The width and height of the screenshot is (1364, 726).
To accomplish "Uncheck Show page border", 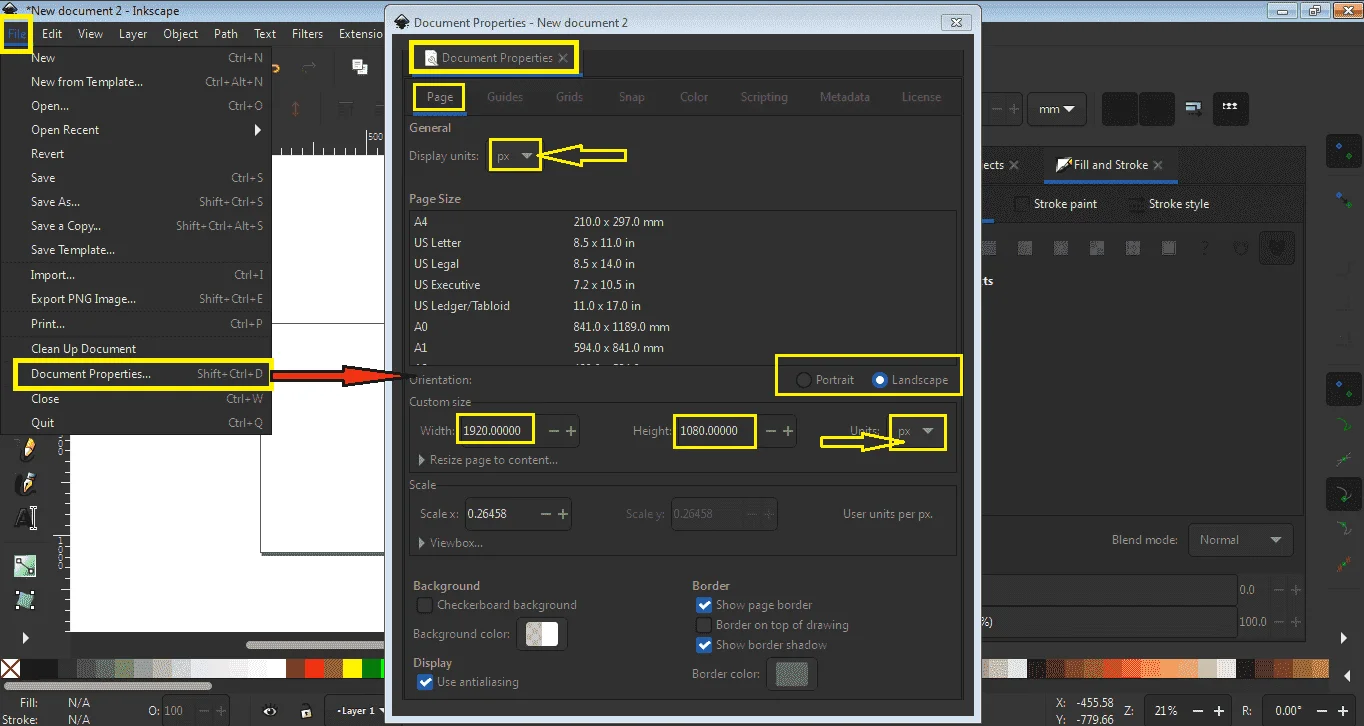I will pos(704,605).
